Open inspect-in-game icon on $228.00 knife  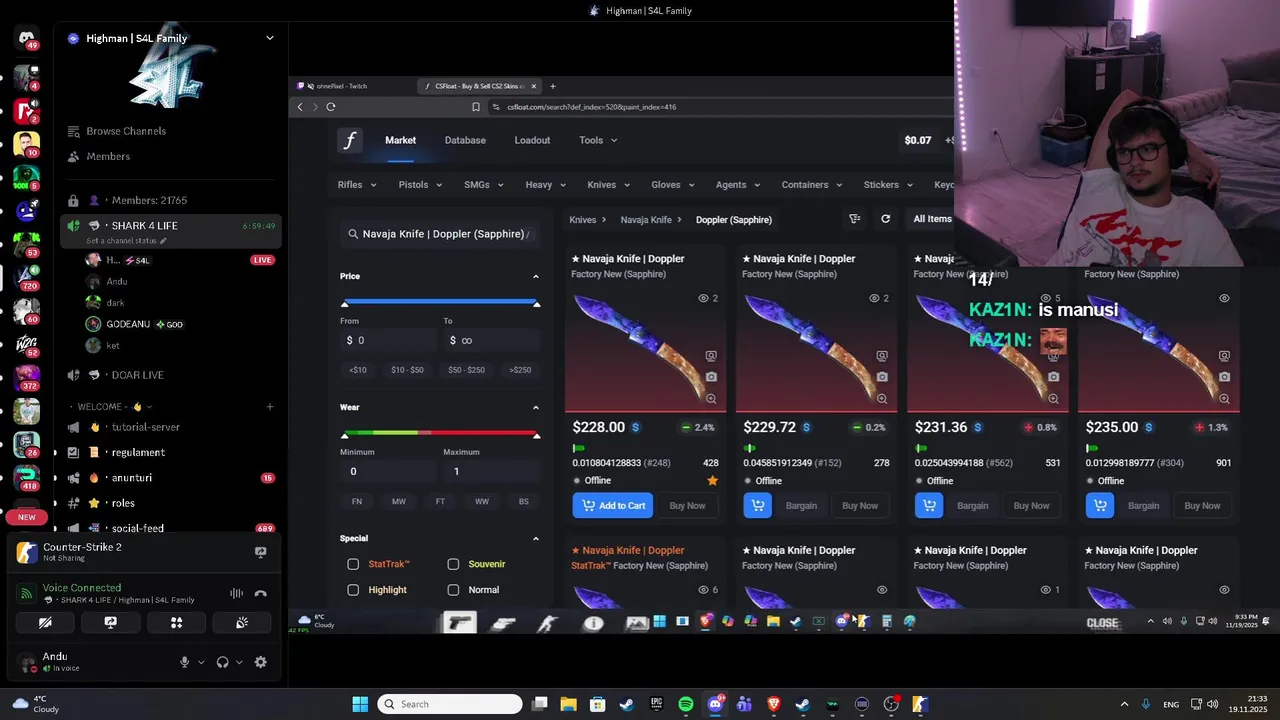tap(711, 356)
